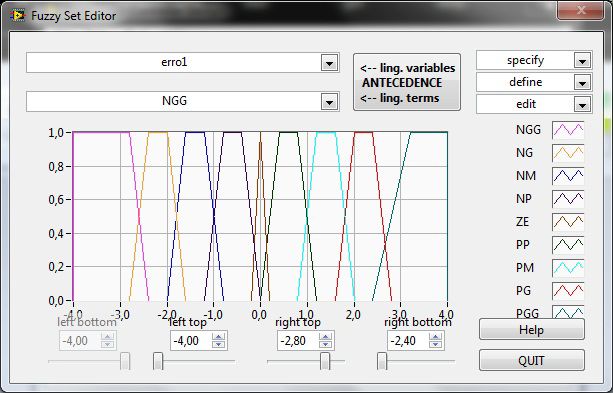Click the PM legend cyan line icon
This screenshot has height=393, width=613.
point(568,268)
